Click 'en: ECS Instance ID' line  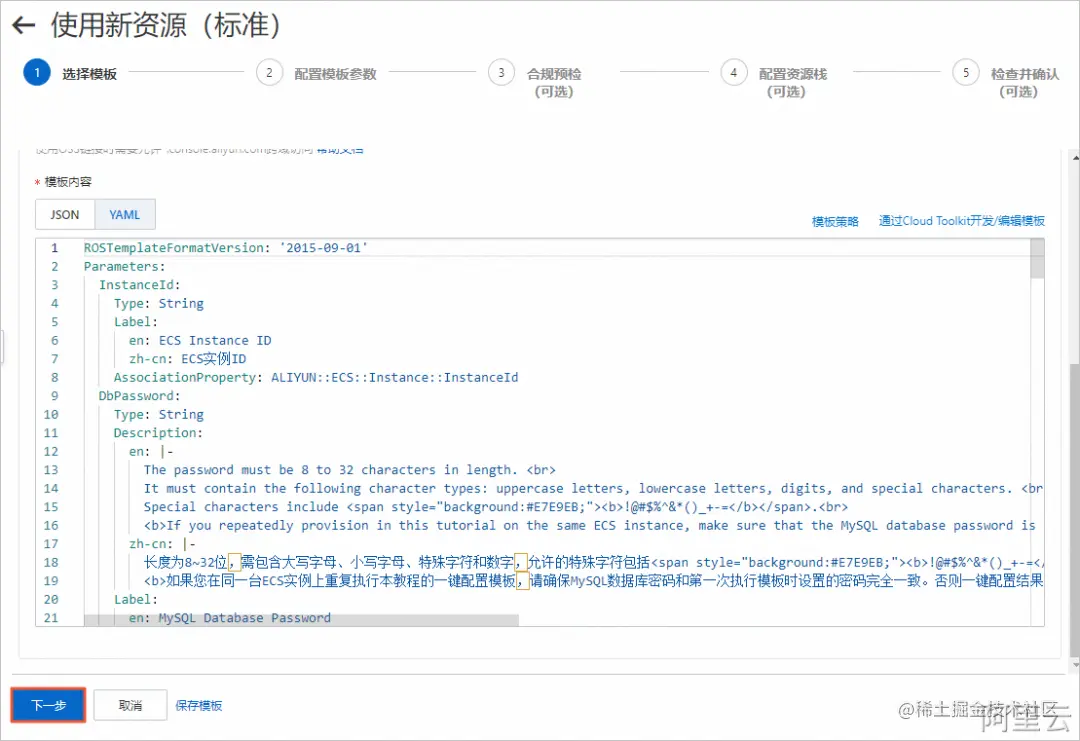pos(200,340)
